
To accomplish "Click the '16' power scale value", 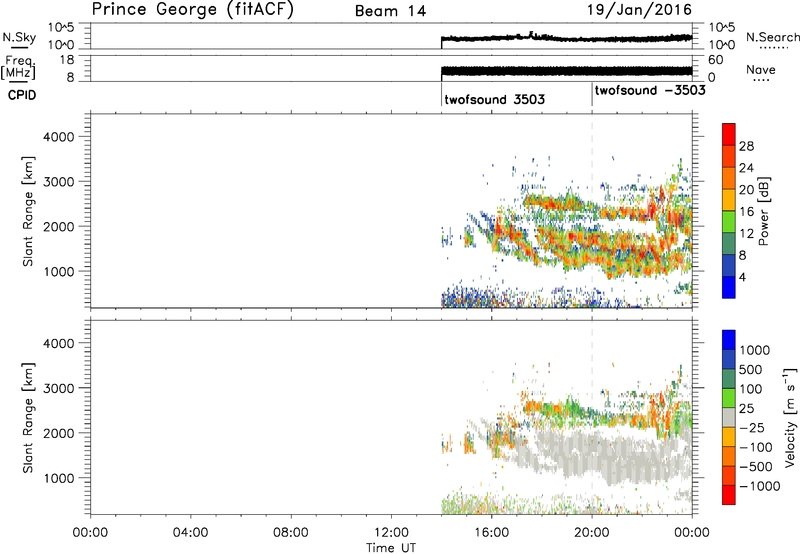I will (x=746, y=212).
